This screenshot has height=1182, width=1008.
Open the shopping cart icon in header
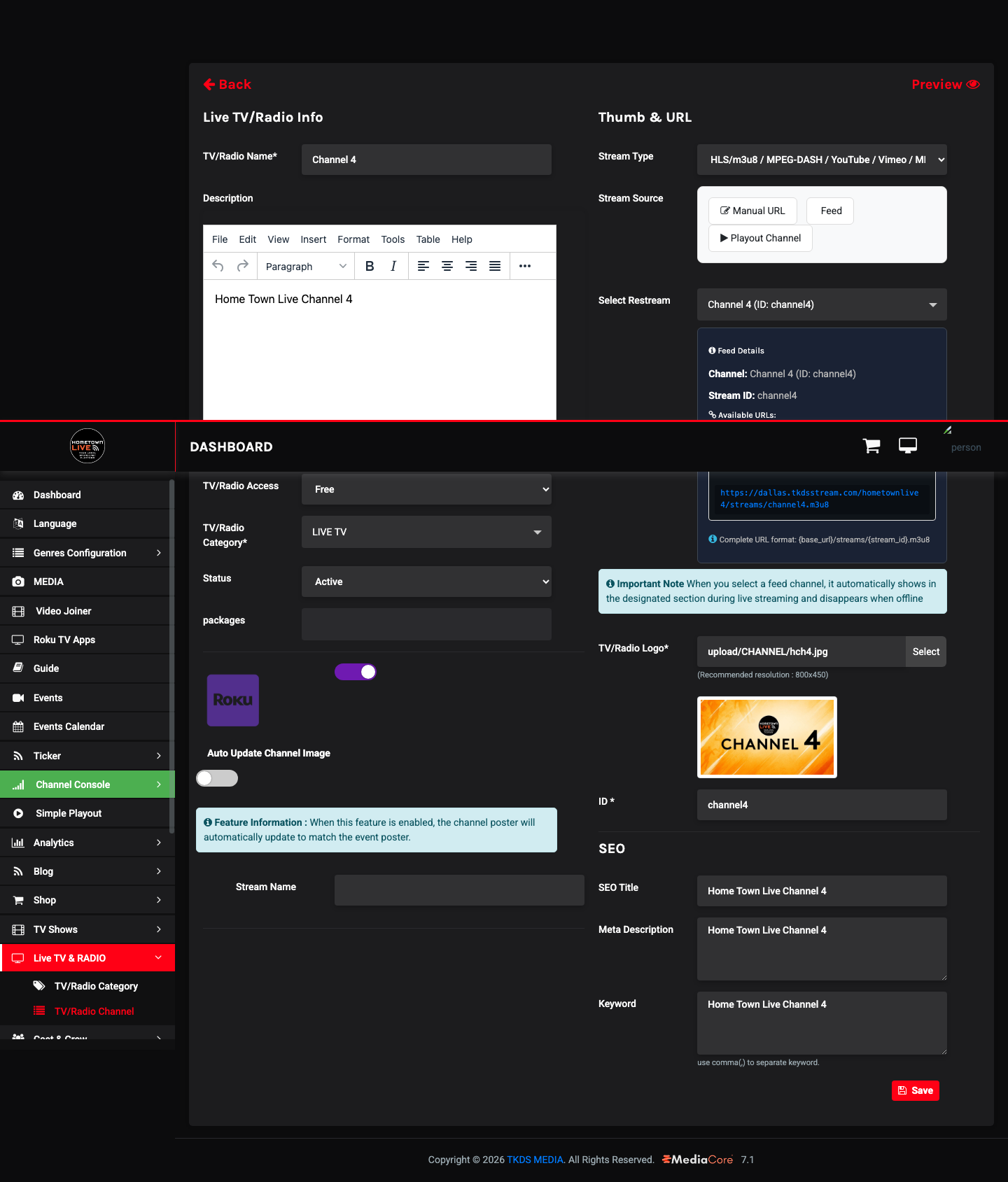(871, 446)
